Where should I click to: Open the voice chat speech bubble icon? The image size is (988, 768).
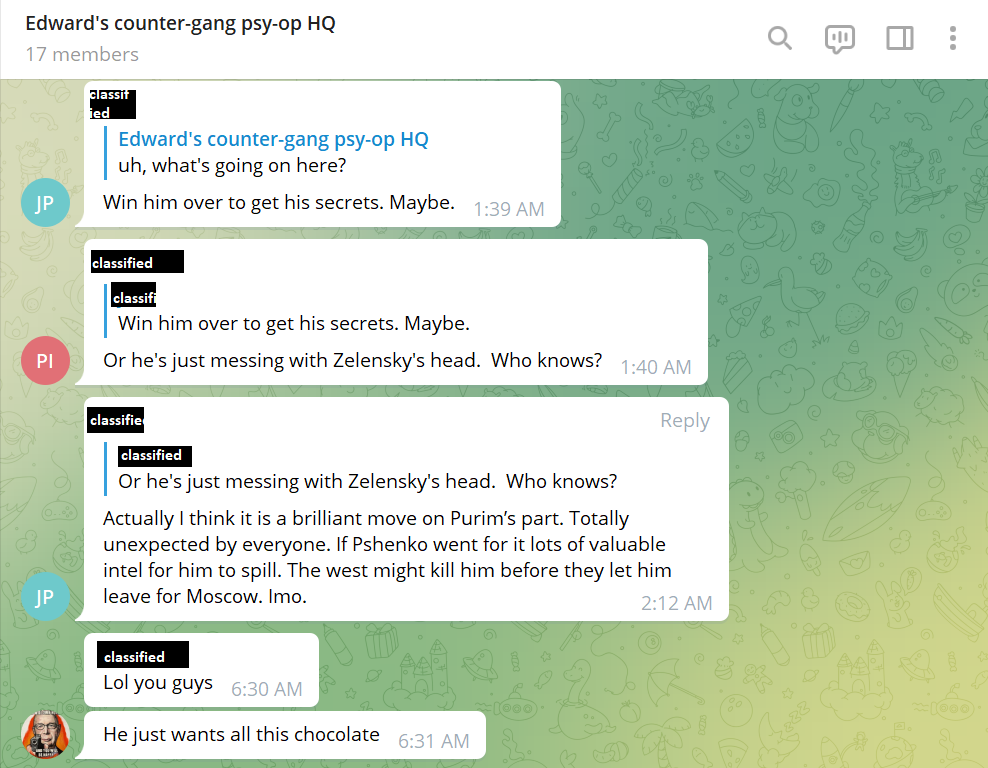coord(839,39)
